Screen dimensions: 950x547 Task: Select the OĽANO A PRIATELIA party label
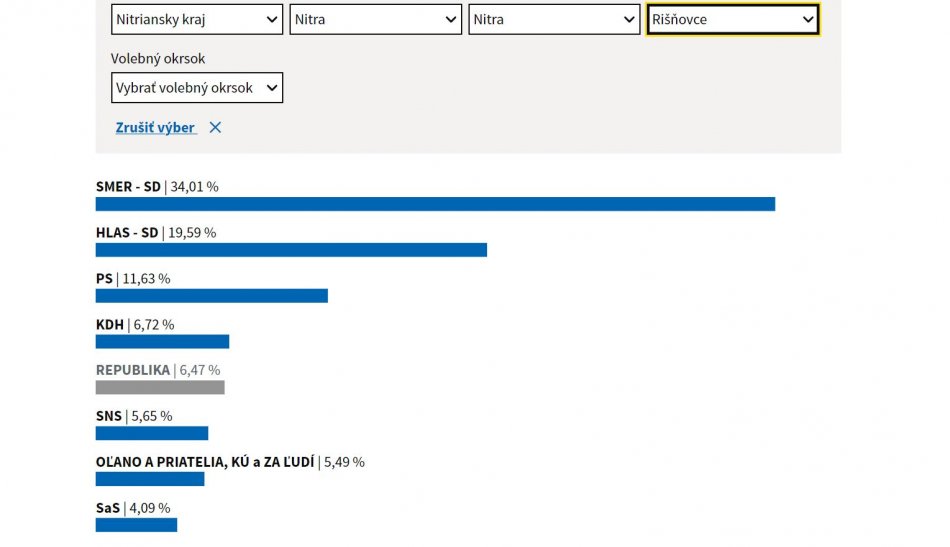click(x=205, y=462)
